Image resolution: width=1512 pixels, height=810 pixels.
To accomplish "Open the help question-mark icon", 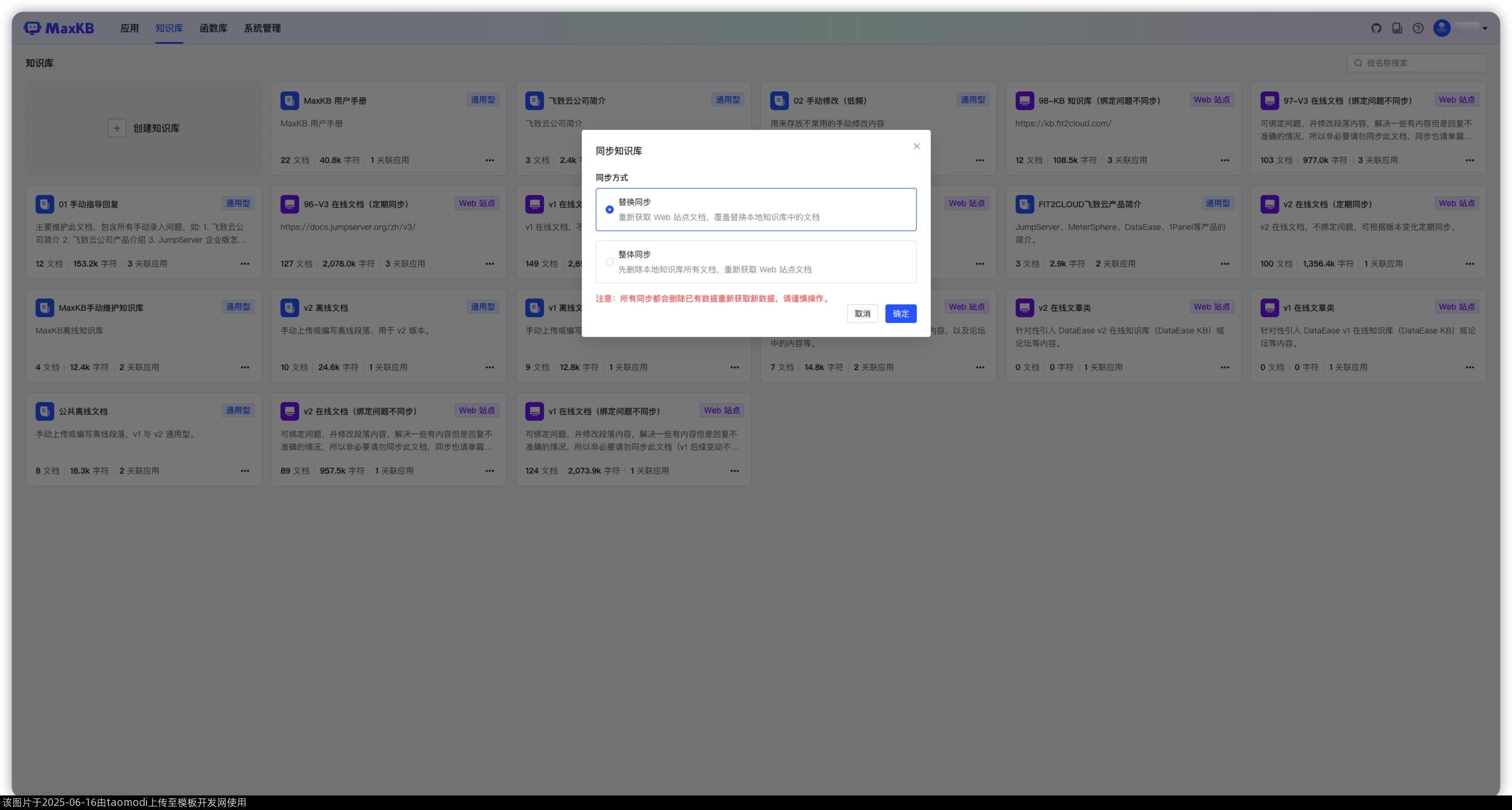I will 1418,28.
